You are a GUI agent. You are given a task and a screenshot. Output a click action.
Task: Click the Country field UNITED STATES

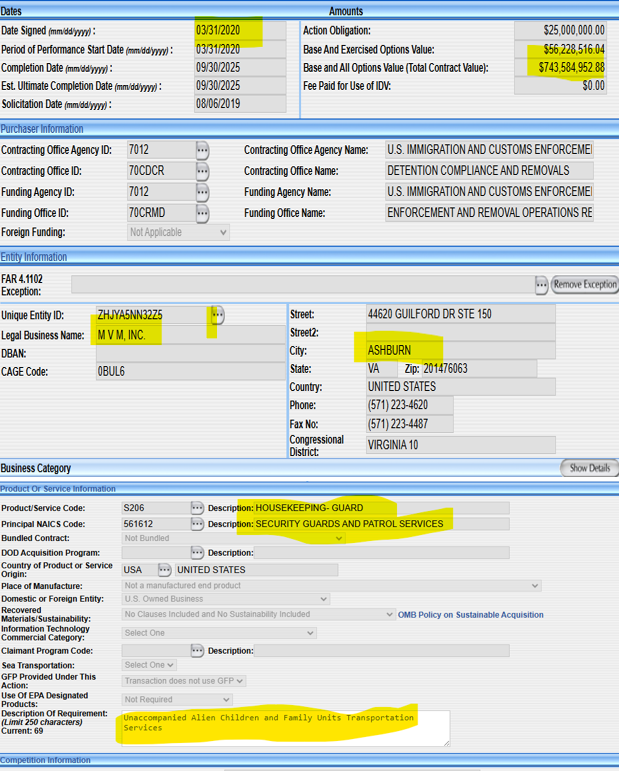point(461,387)
